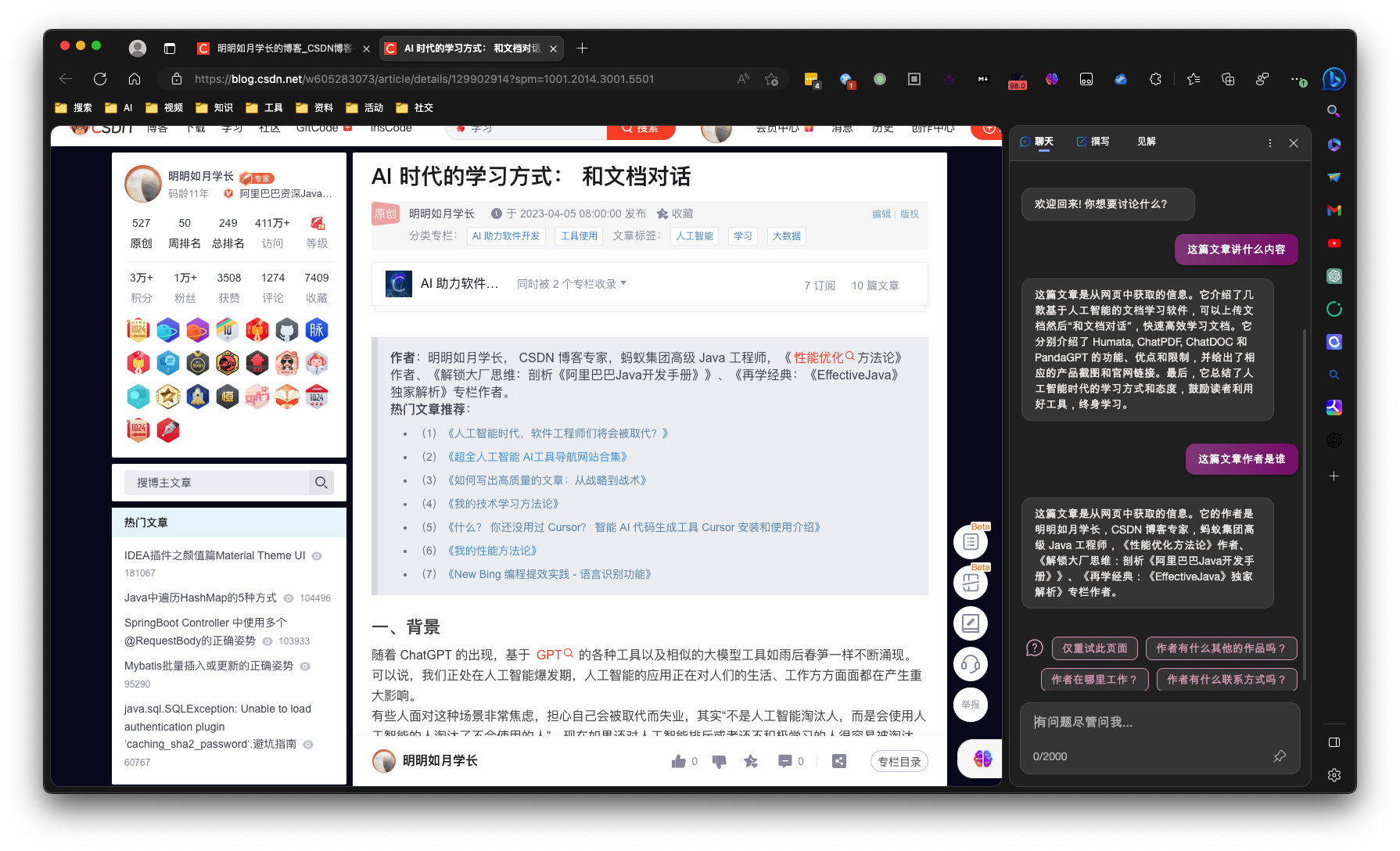Click the share icon in the bottom bar

pos(839,761)
